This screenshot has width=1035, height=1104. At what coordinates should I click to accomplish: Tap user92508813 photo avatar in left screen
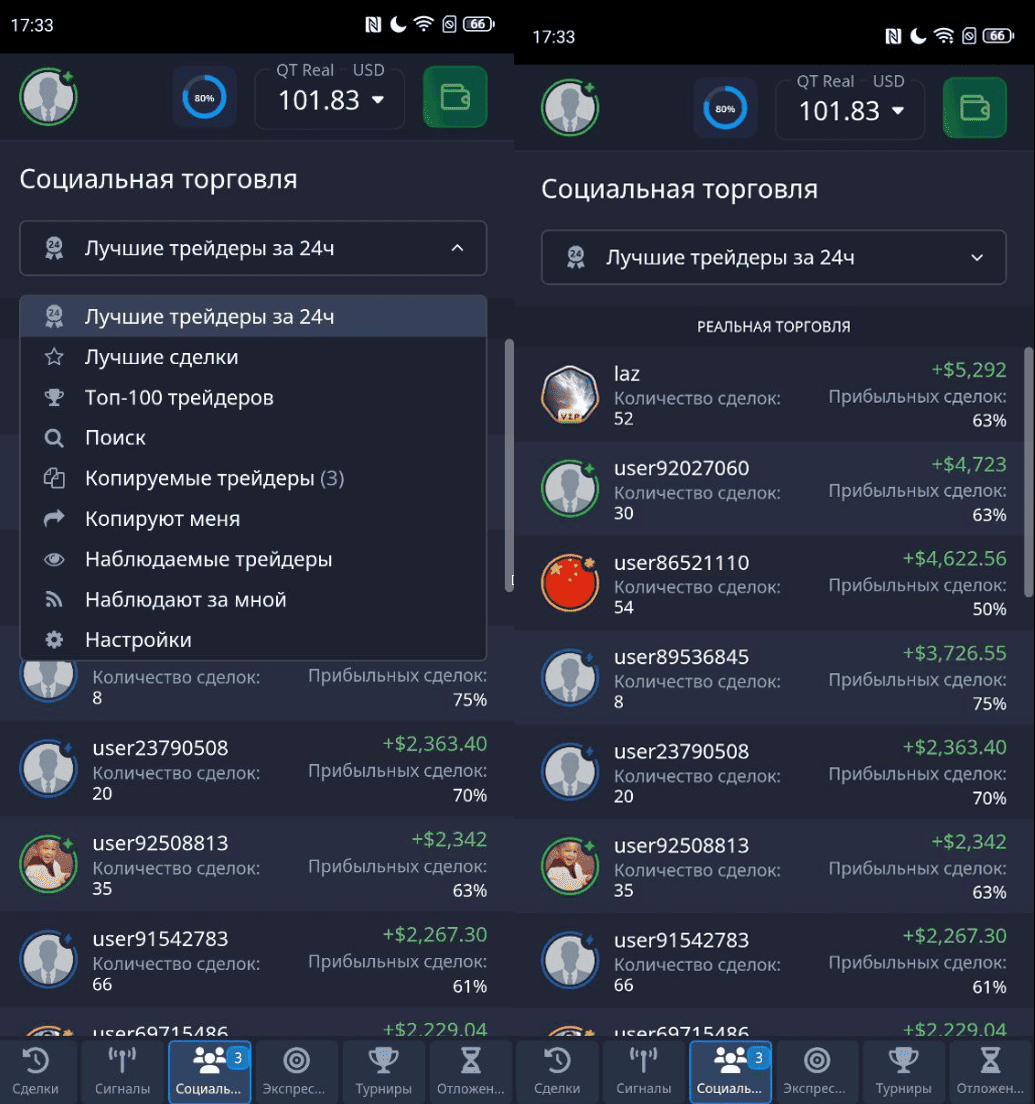[x=48, y=863]
